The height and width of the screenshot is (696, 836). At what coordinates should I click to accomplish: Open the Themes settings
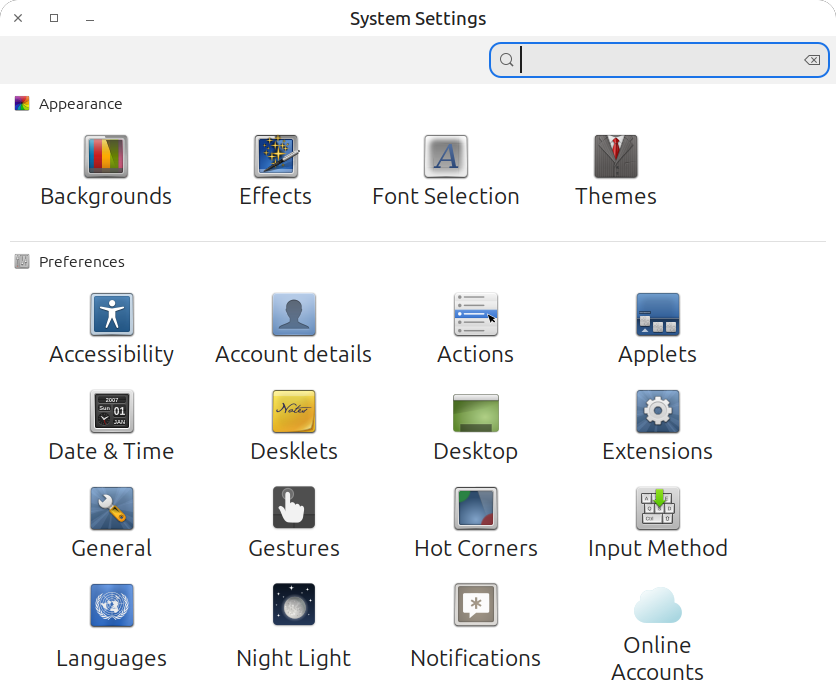[616, 158]
